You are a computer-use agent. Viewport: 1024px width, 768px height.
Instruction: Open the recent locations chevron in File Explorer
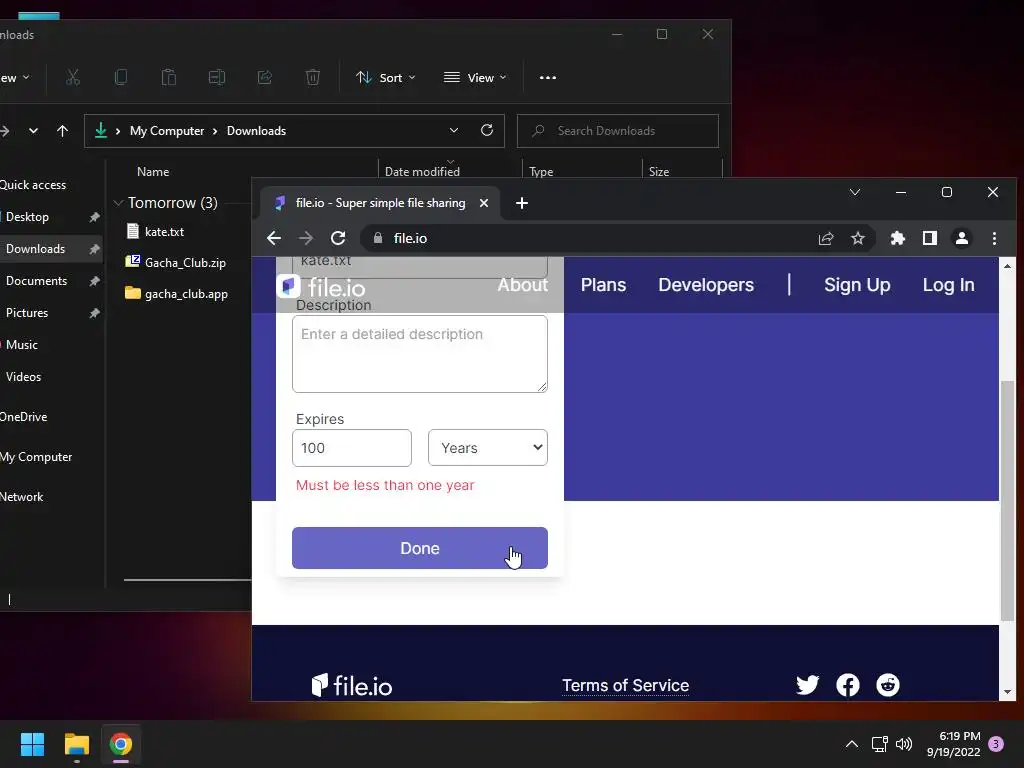[x=33, y=131]
